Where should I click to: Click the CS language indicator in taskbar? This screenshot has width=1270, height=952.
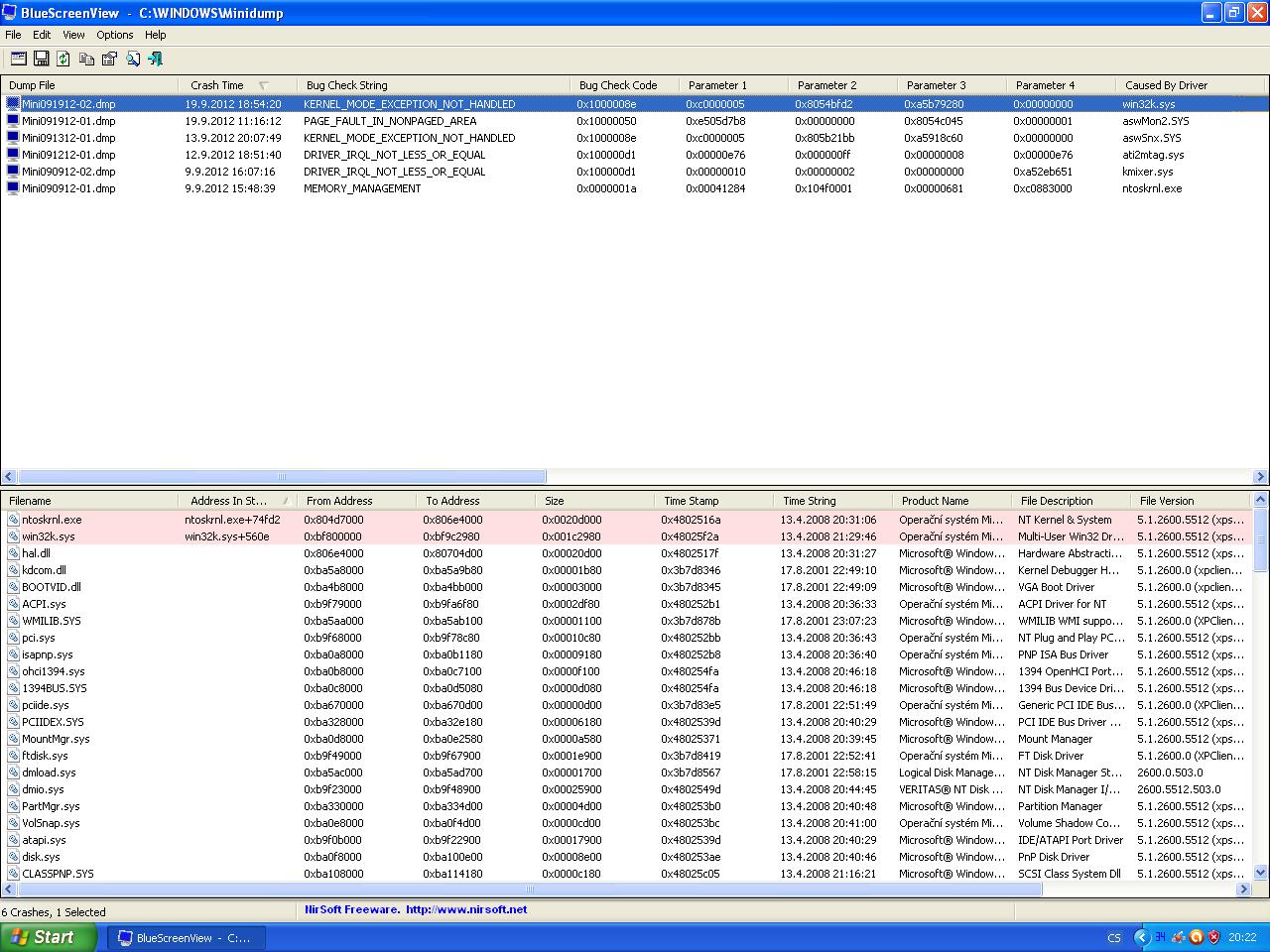pyautogui.click(x=1114, y=937)
